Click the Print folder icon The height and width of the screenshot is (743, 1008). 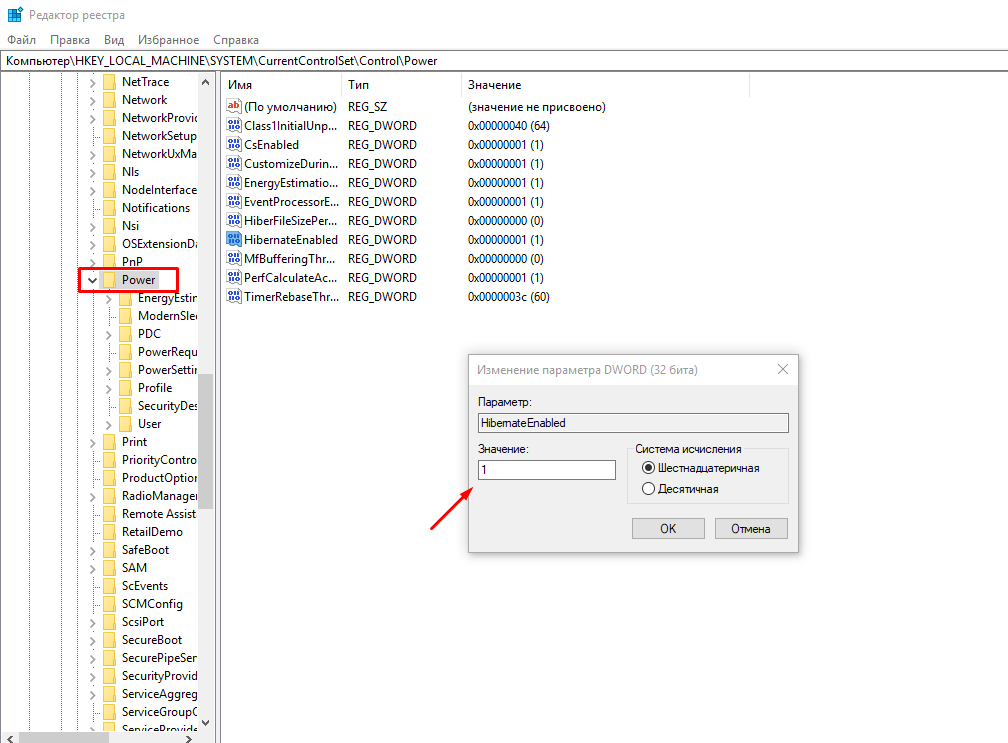tap(110, 442)
